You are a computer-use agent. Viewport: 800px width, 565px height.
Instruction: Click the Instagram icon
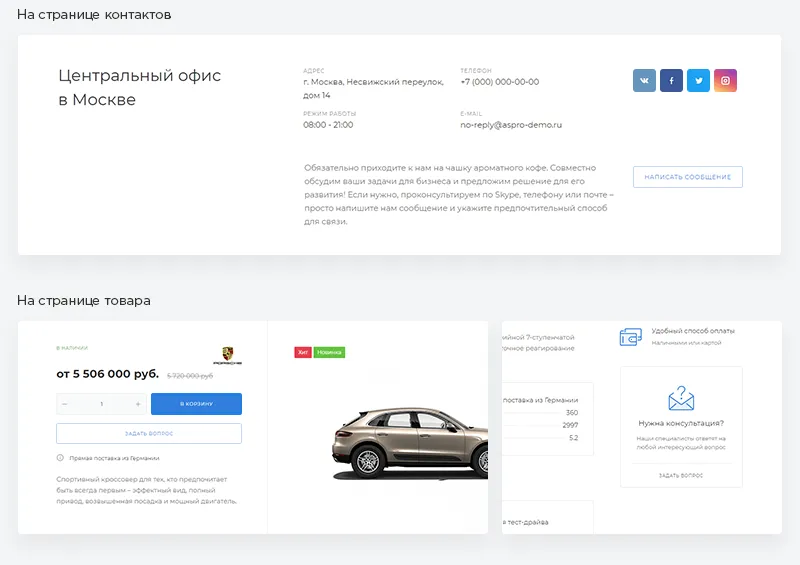(x=726, y=81)
